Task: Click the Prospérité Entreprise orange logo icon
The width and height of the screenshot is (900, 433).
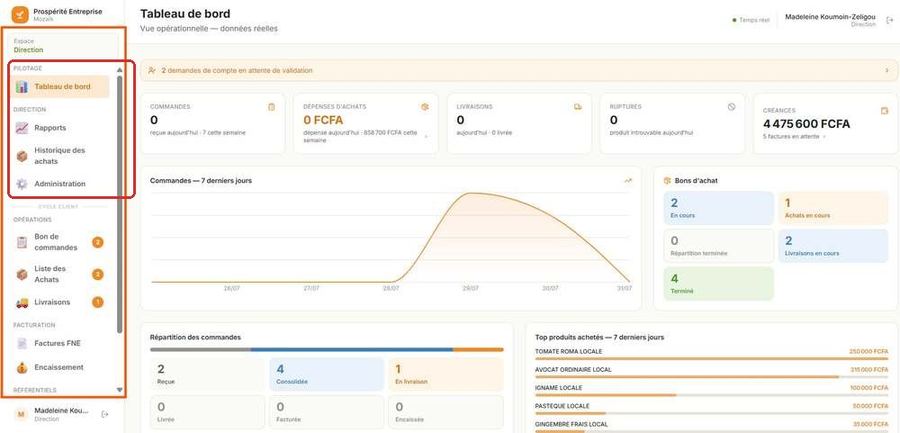Action: click(20, 14)
